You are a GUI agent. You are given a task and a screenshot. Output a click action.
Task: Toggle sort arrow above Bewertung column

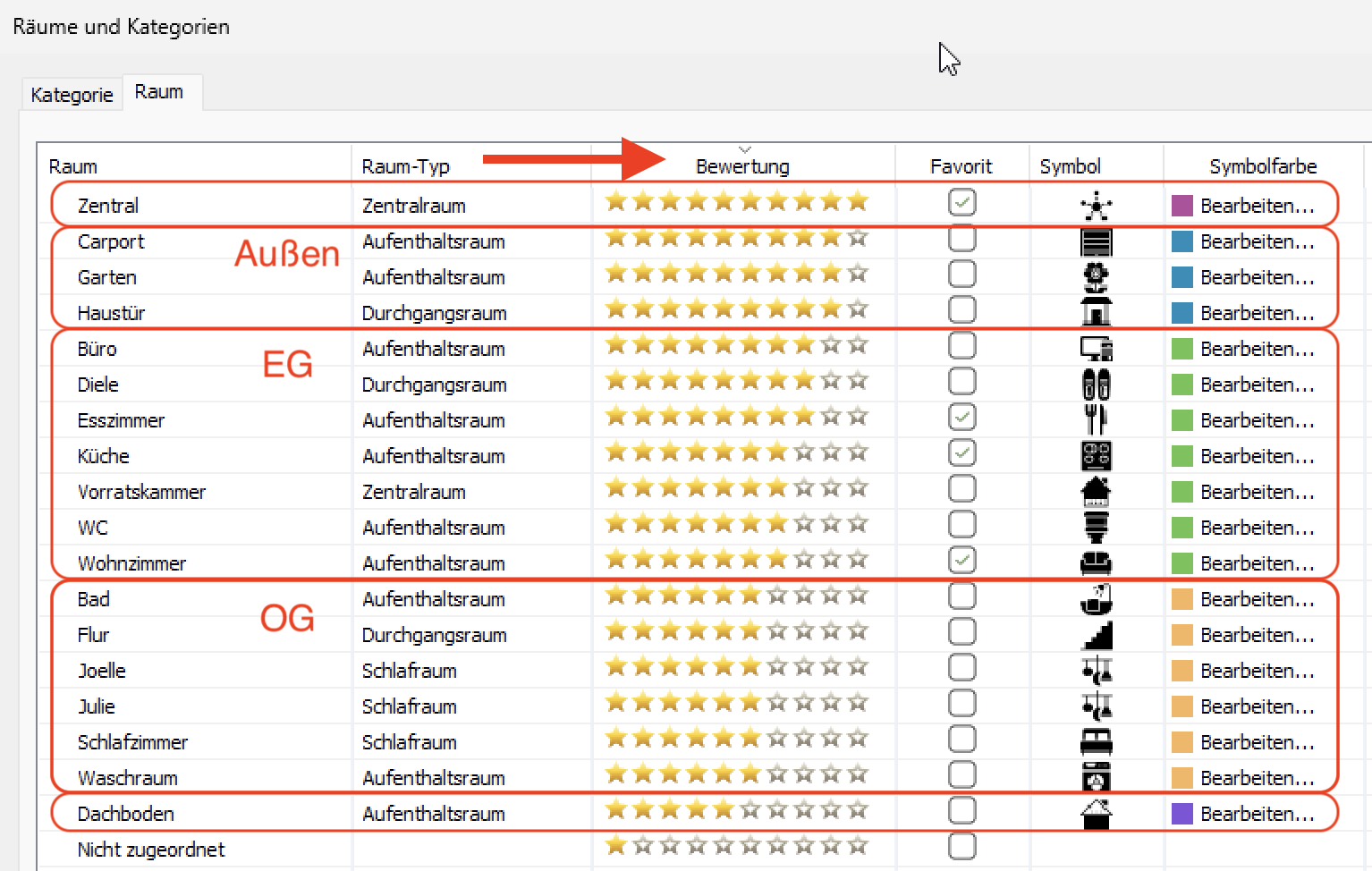(744, 149)
